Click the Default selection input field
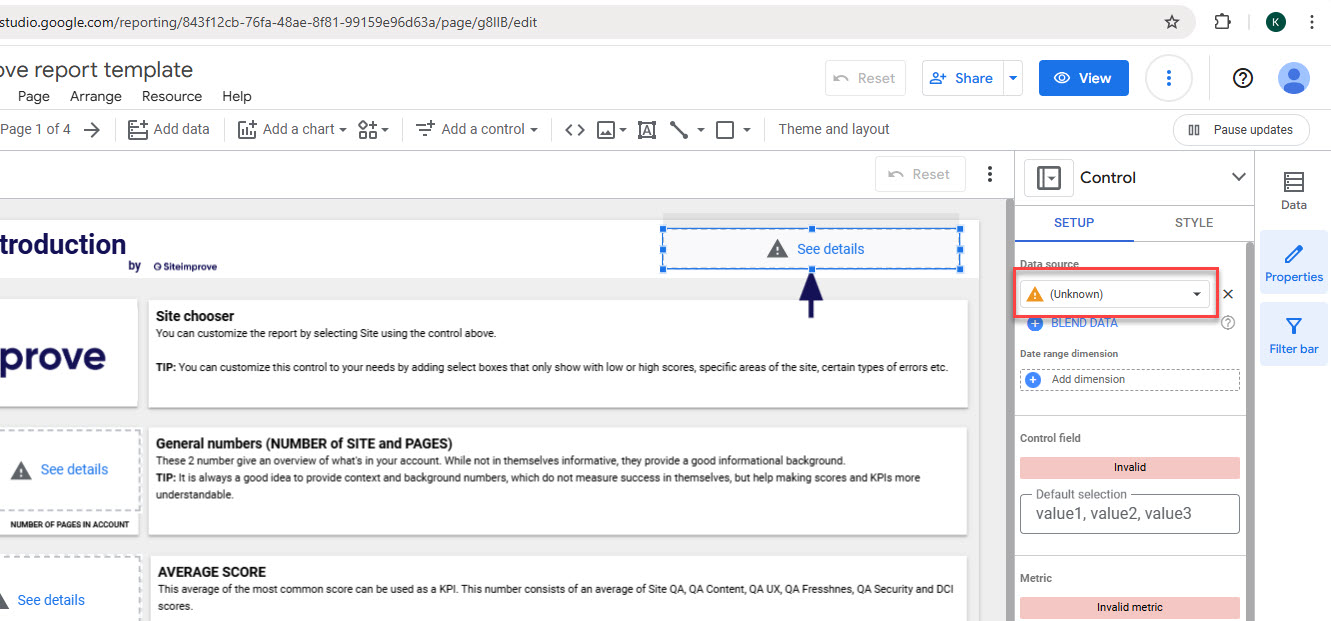The height and width of the screenshot is (621, 1331). 1130,514
